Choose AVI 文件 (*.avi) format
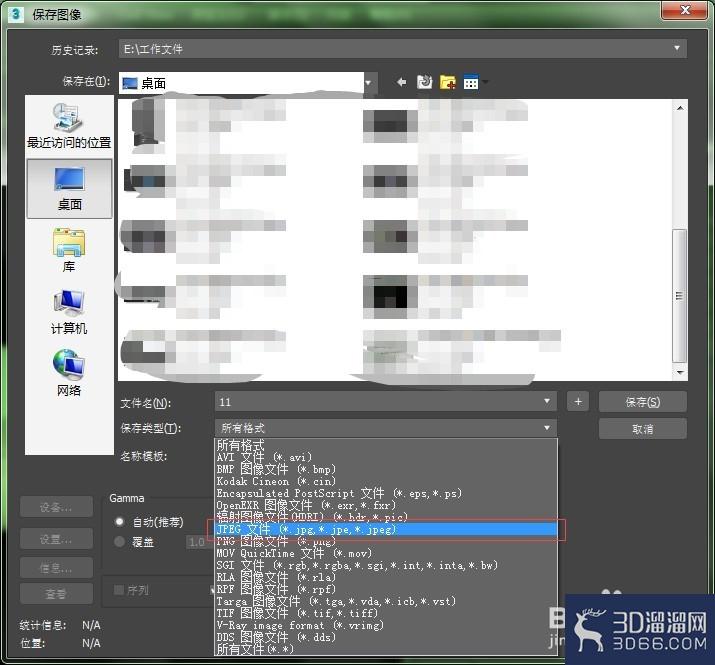Screen dimensions: 715x665 pyautogui.click(x=386, y=457)
